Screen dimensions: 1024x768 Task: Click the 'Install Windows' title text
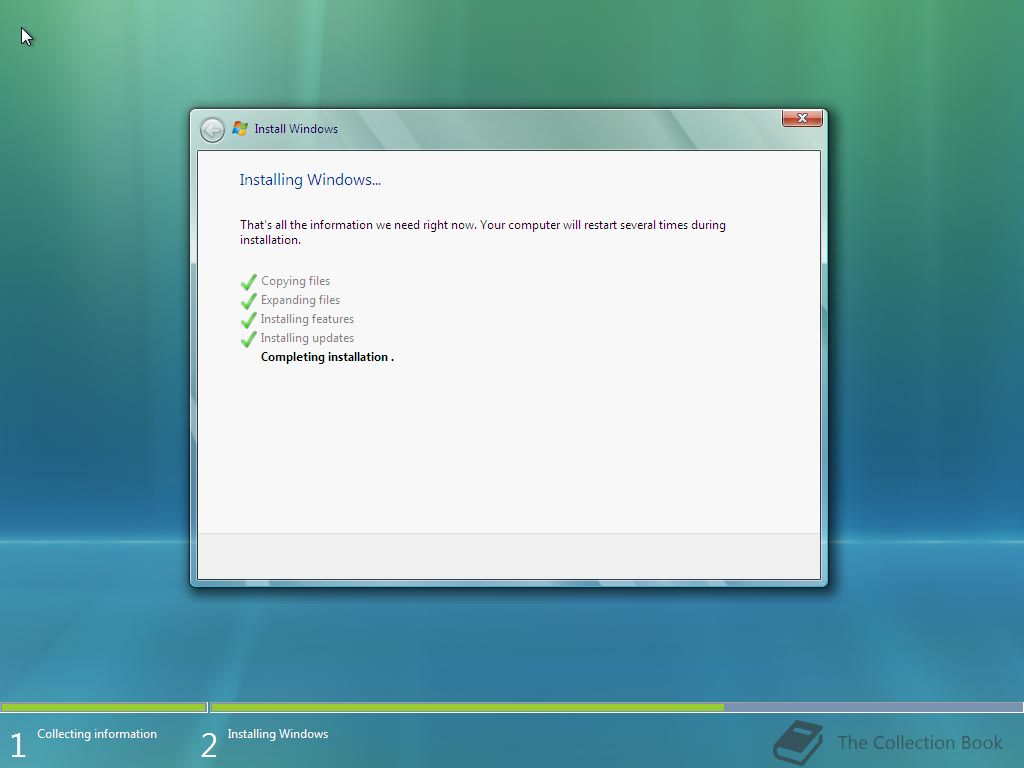296,129
